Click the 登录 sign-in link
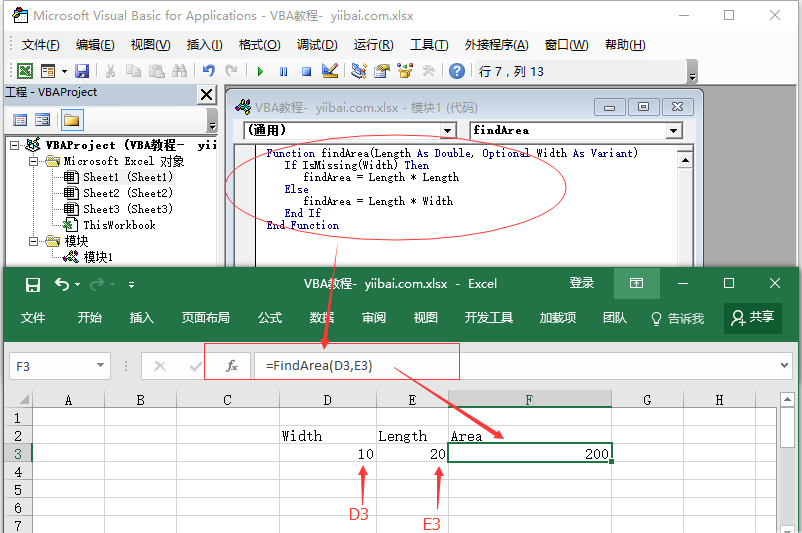 [x=582, y=283]
